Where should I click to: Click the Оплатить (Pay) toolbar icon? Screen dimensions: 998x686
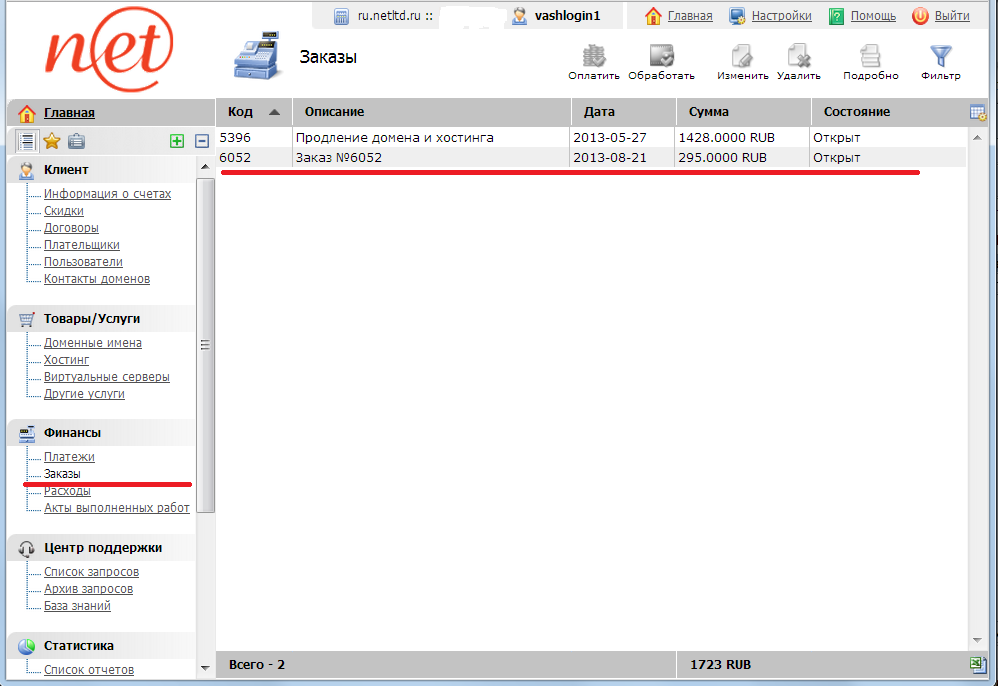[594, 57]
